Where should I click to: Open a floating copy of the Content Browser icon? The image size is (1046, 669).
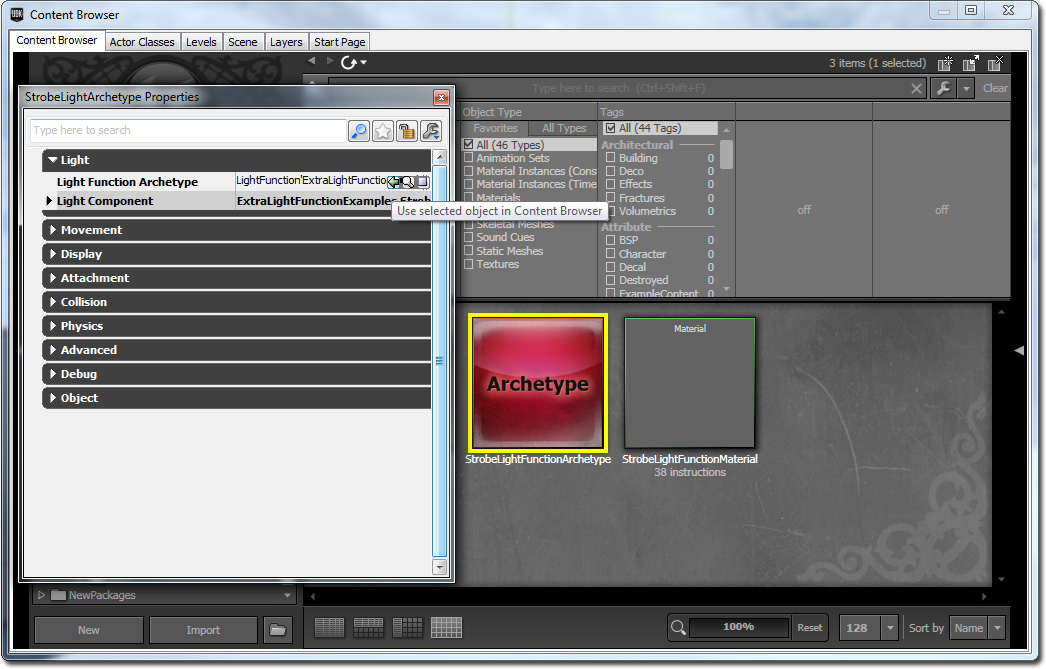click(969, 63)
